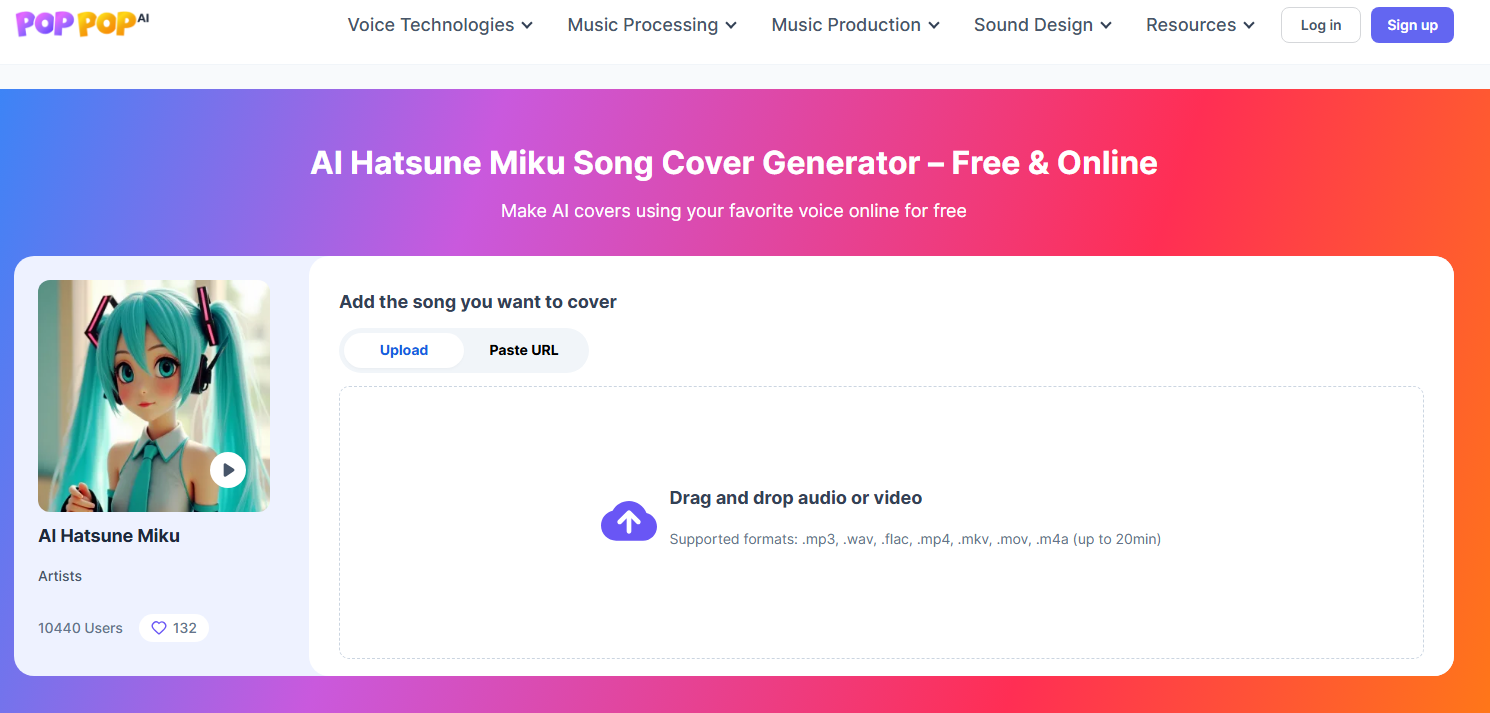Click the AI Hatsune Miku voice name
The width and height of the screenshot is (1490, 713).
(x=109, y=536)
